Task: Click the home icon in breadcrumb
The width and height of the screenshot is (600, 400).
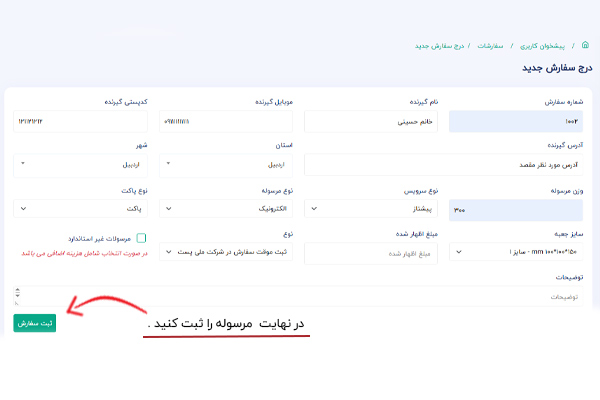Action: pyautogui.click(x=585, y=45)
